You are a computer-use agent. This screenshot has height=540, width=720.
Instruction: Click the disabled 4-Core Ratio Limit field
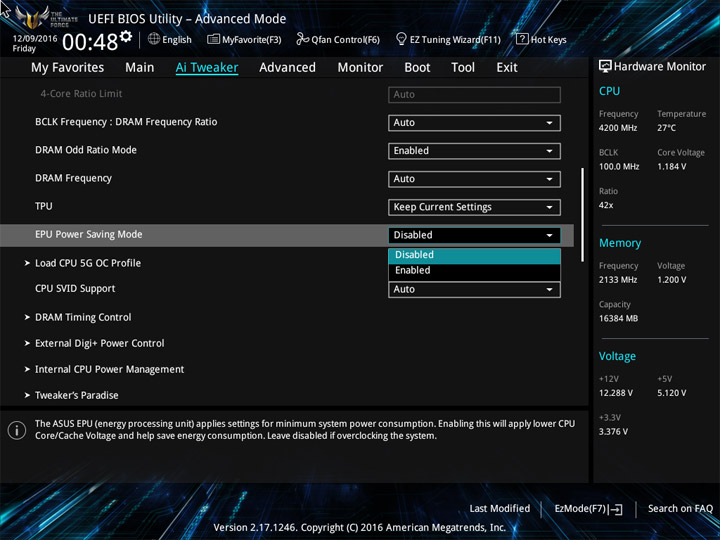point(474,95)
